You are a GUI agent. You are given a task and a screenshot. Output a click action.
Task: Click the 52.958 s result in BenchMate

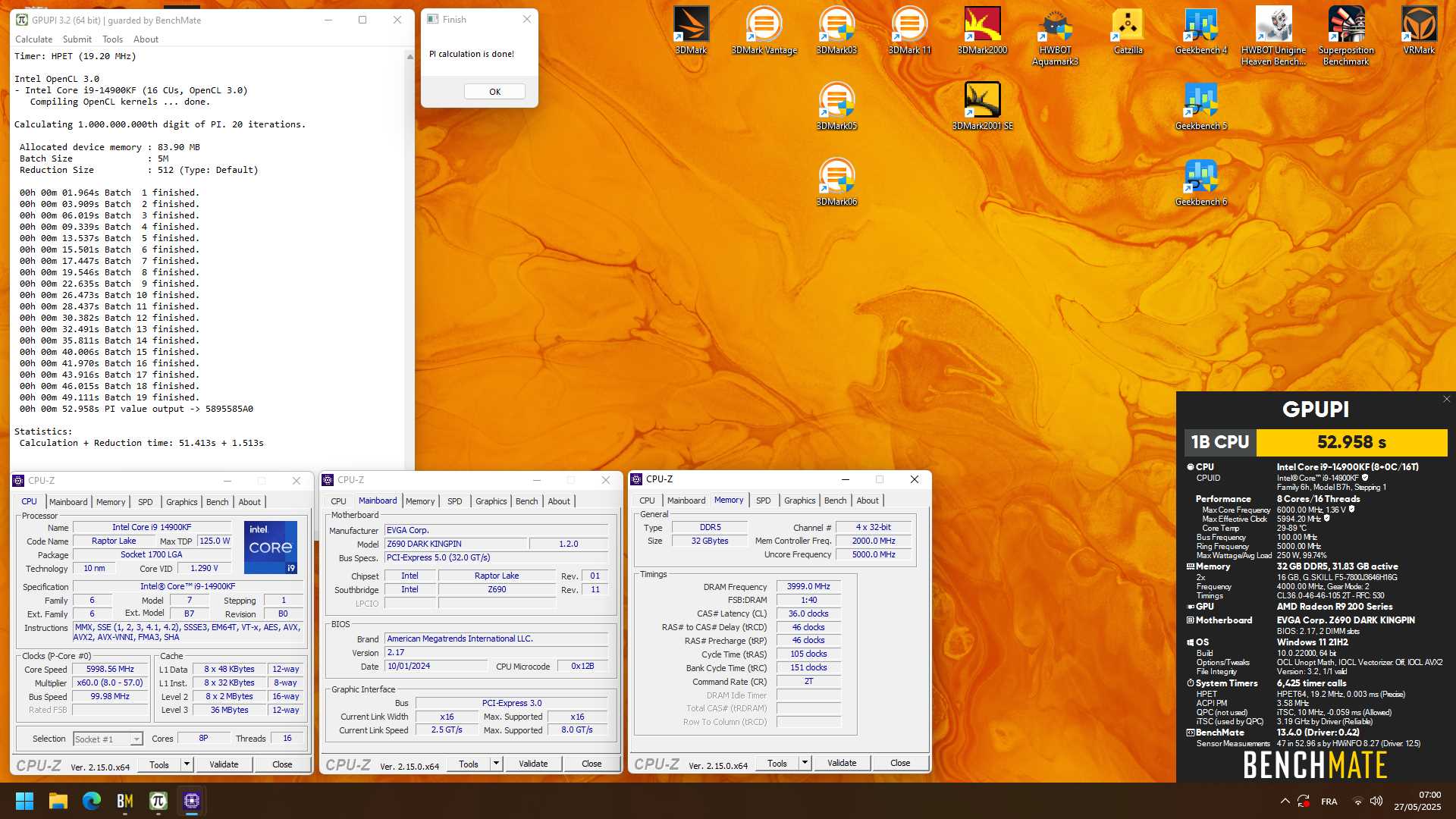[1351, 442]
